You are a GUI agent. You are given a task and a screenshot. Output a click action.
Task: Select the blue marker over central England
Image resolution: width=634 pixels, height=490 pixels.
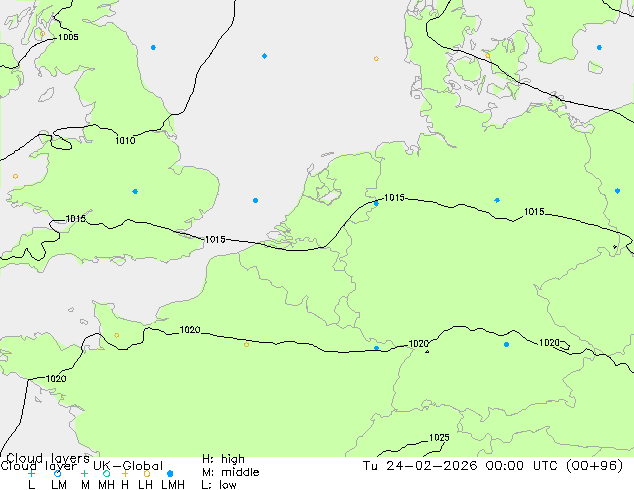coord(135,192)
